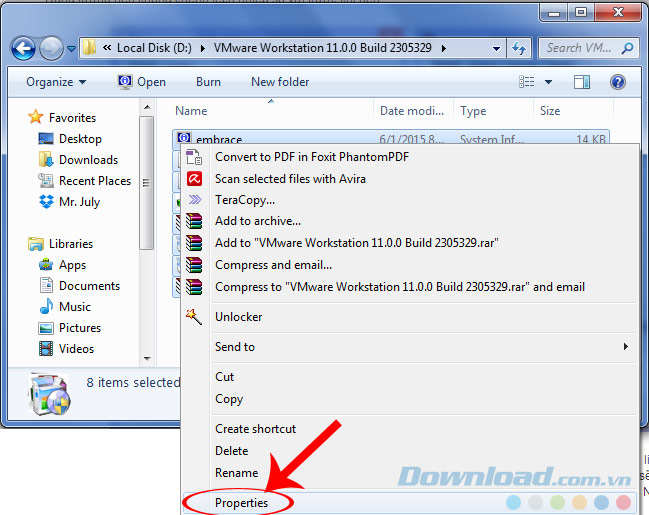Image resolution: width=649 pixels, height=515 pixels.
Task: Click the multiple-items thumbnail in details pane
Action: click(x=49, y=395)
